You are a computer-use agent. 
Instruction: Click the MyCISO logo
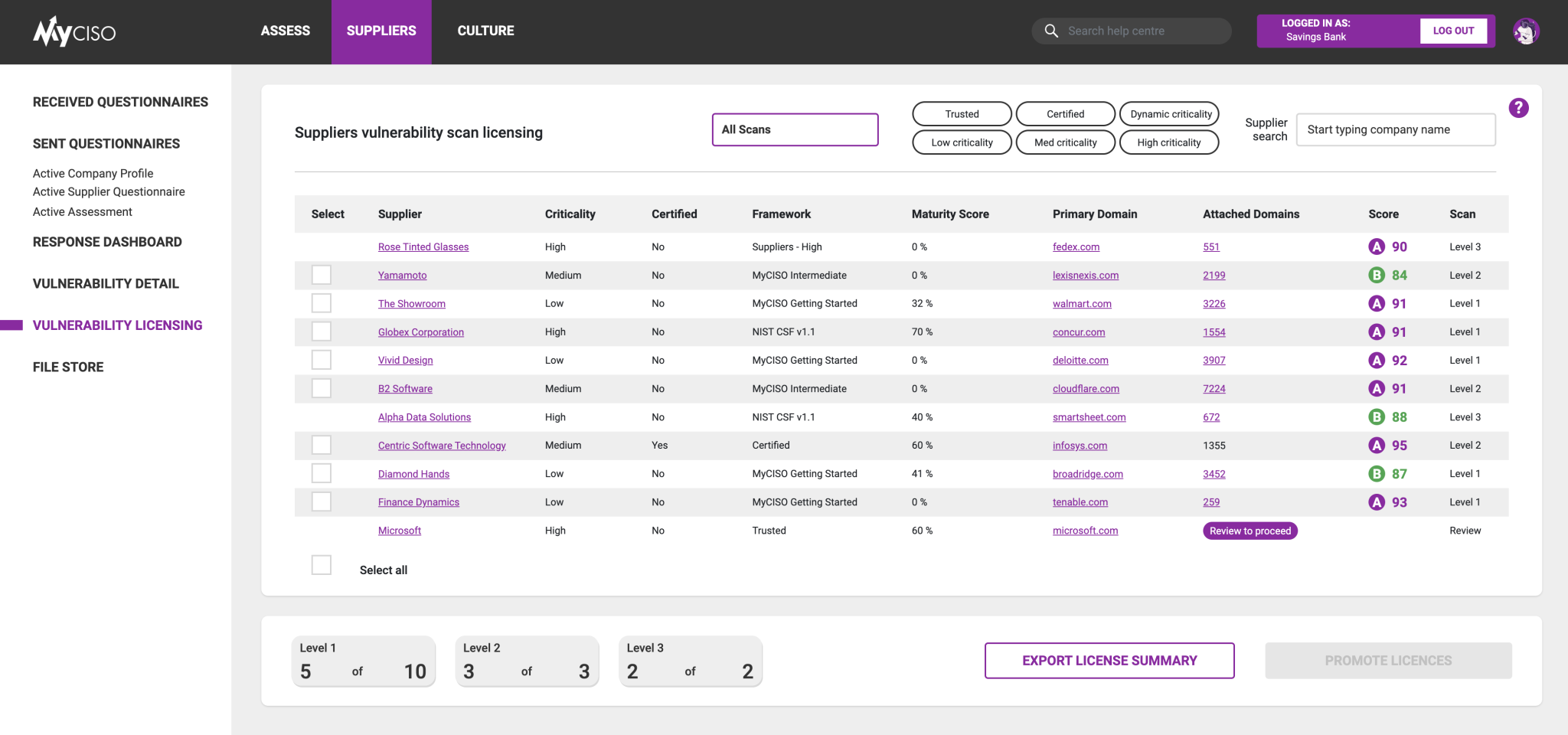(x=74, y=31)
